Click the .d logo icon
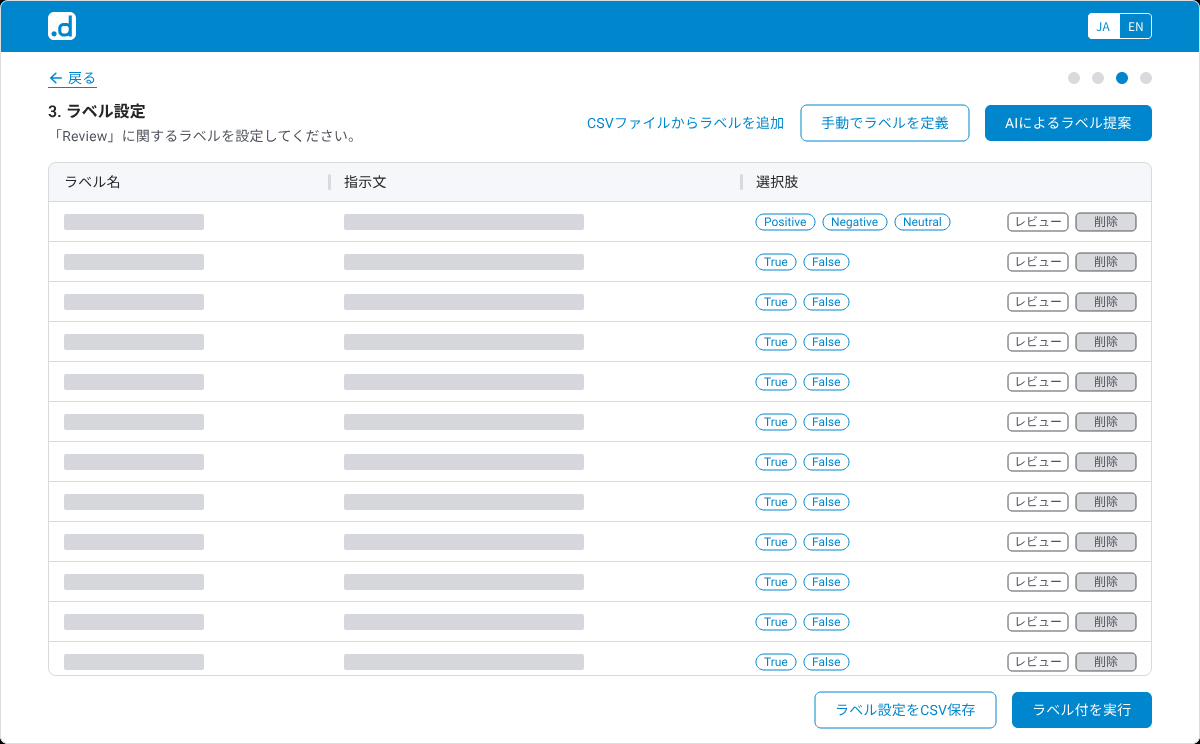 62,27
